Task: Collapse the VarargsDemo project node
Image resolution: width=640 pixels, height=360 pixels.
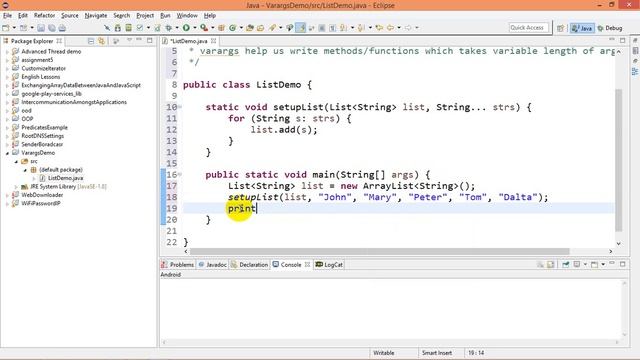Action: click(7, 153)
